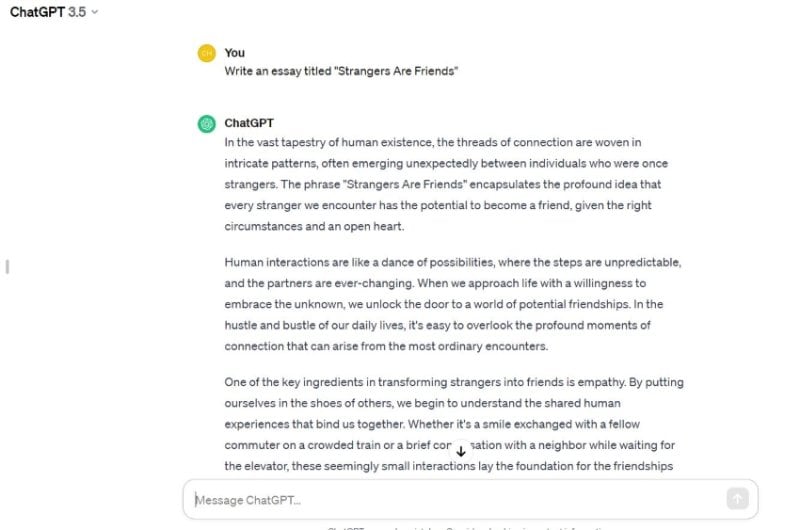Click the line "circumstances and an open heart."
Screen dimensions: 800x530
(x=314, y=226)
